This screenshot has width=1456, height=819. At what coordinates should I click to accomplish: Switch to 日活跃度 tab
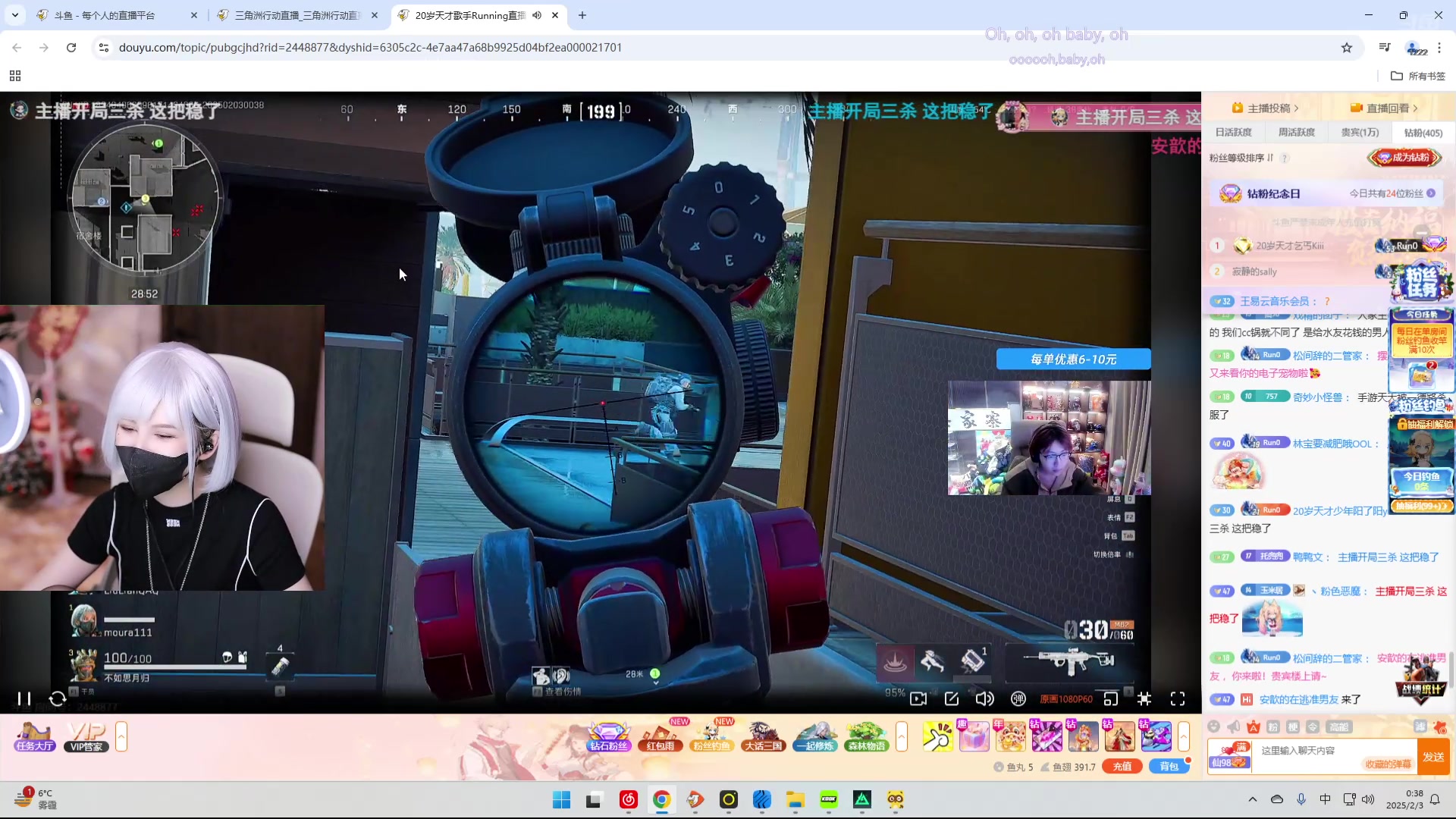[1233, 132]
